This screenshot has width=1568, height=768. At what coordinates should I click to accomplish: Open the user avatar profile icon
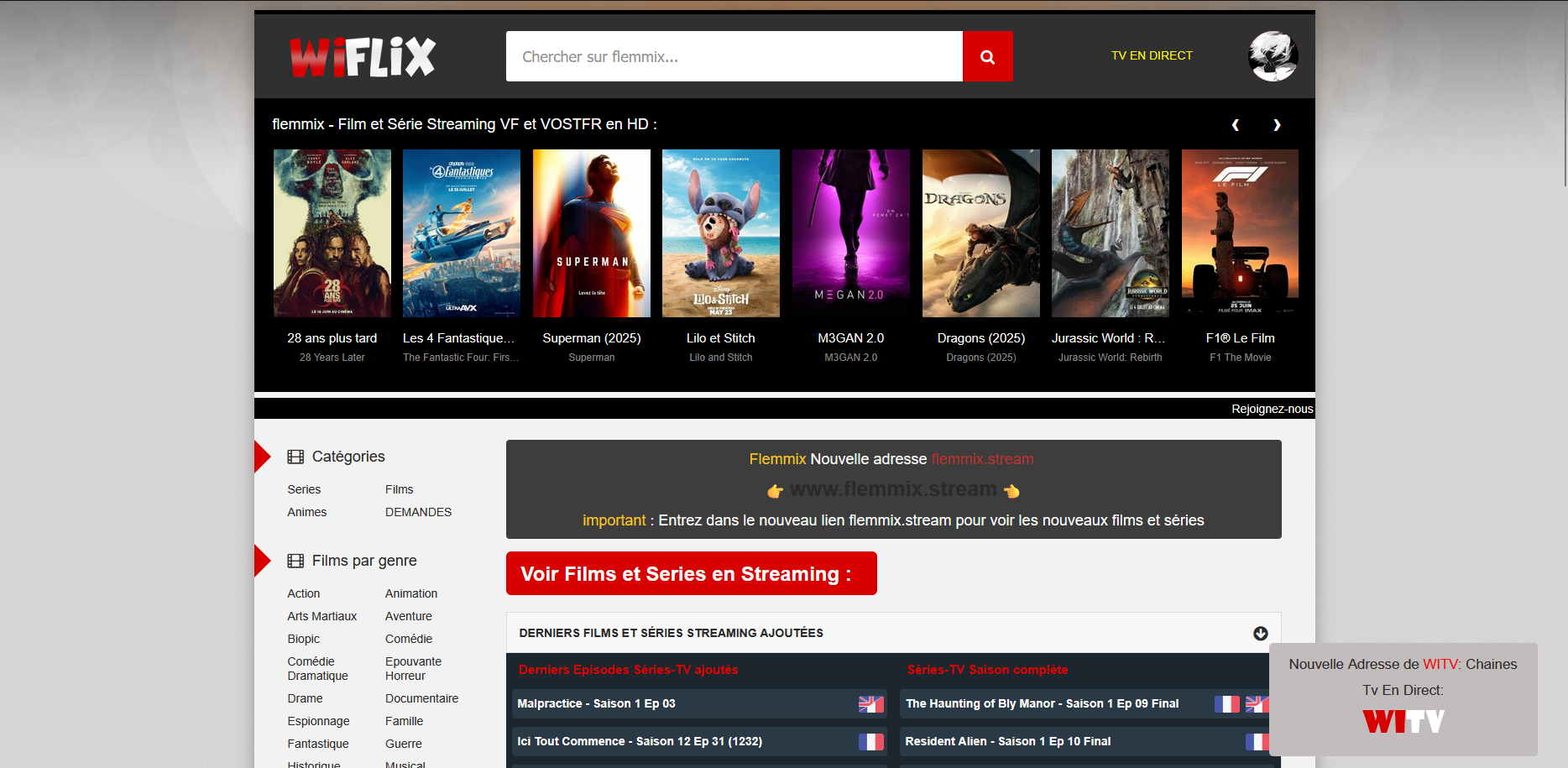click(1273, 56)
